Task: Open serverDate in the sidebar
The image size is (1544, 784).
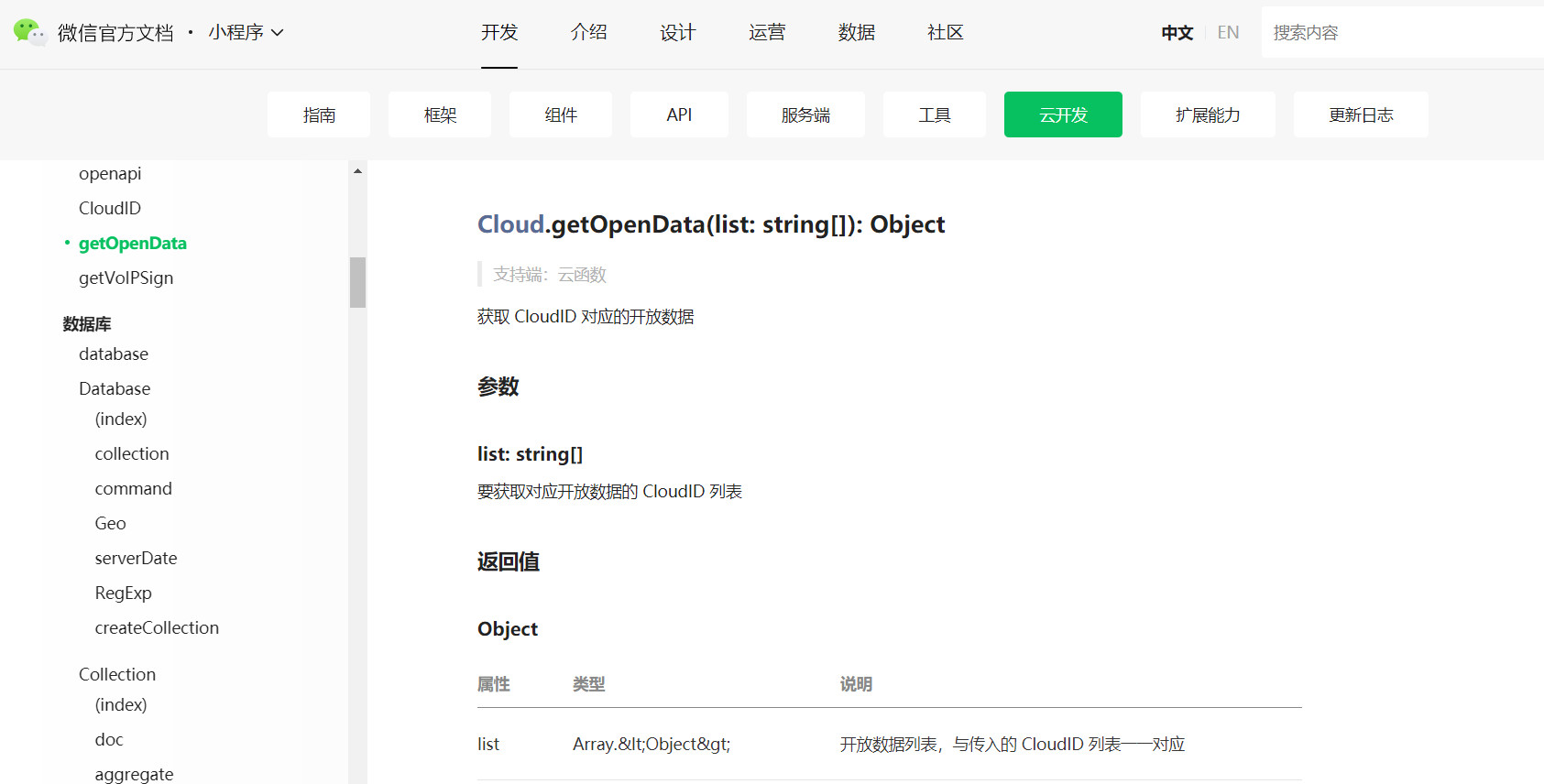Action: point(136,558)
